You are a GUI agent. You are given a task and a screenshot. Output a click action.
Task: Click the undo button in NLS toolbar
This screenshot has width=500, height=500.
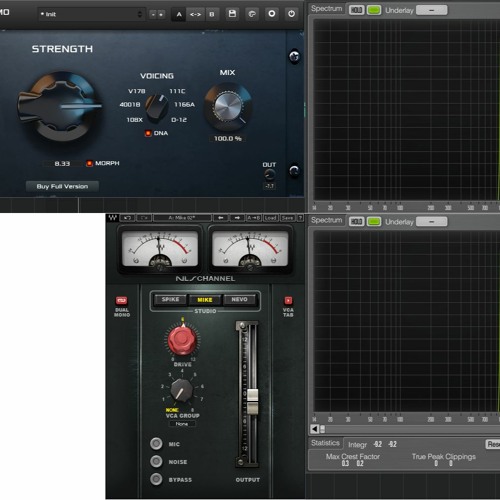pos(127,218)
